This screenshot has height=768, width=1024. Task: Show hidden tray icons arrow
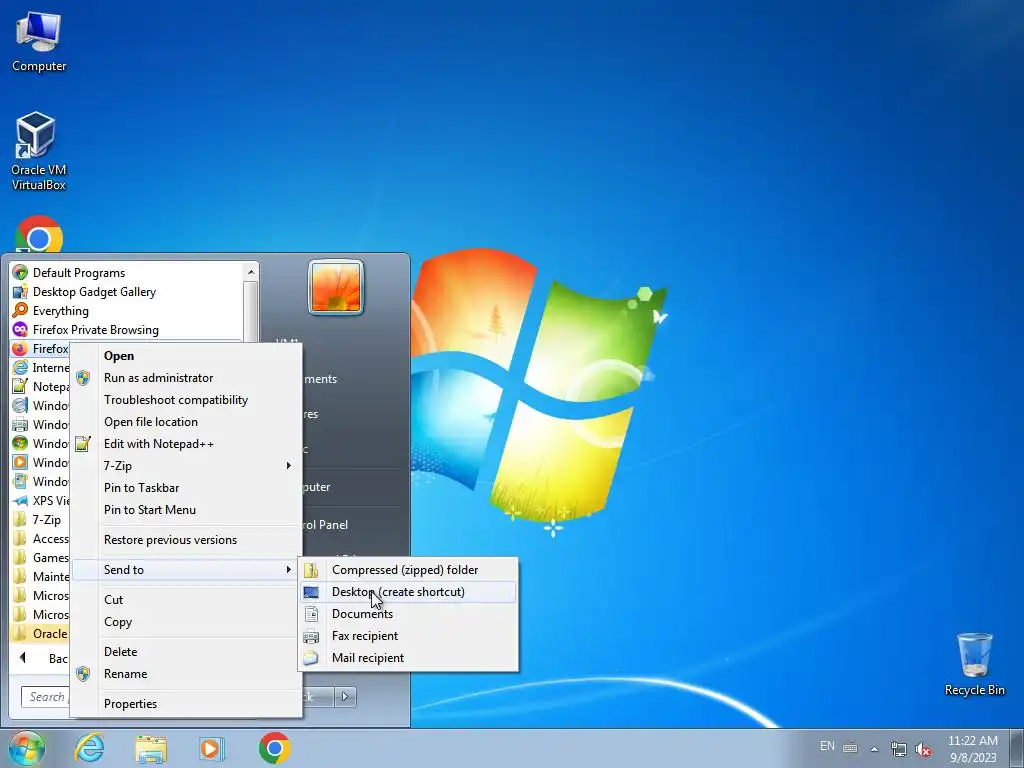[874, 749]
